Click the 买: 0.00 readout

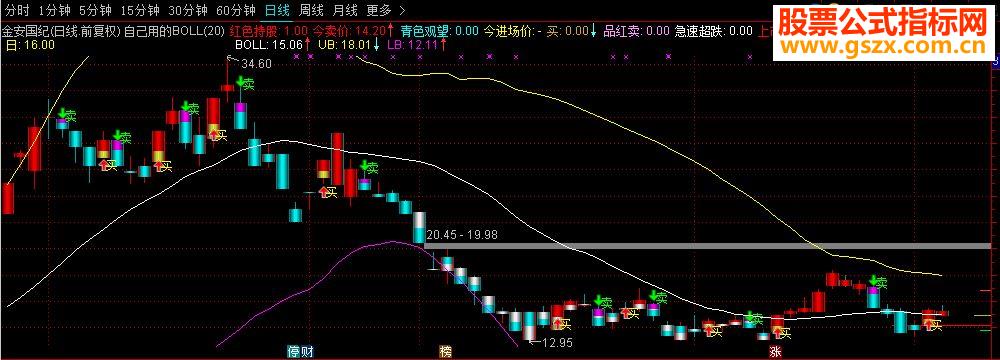coord(567,30)
